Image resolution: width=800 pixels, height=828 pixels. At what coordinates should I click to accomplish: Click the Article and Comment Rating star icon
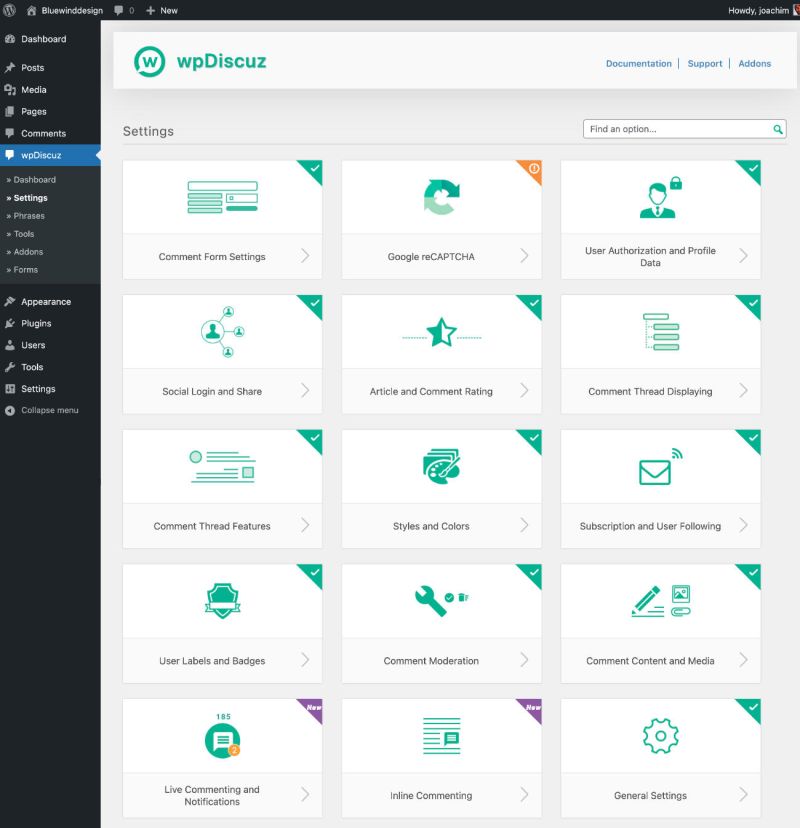[441, 332]
